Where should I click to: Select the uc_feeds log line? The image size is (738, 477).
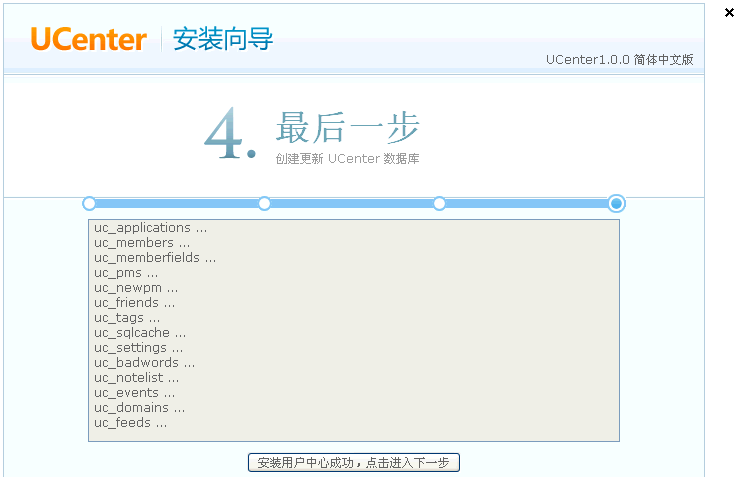(x=131, y=423)
